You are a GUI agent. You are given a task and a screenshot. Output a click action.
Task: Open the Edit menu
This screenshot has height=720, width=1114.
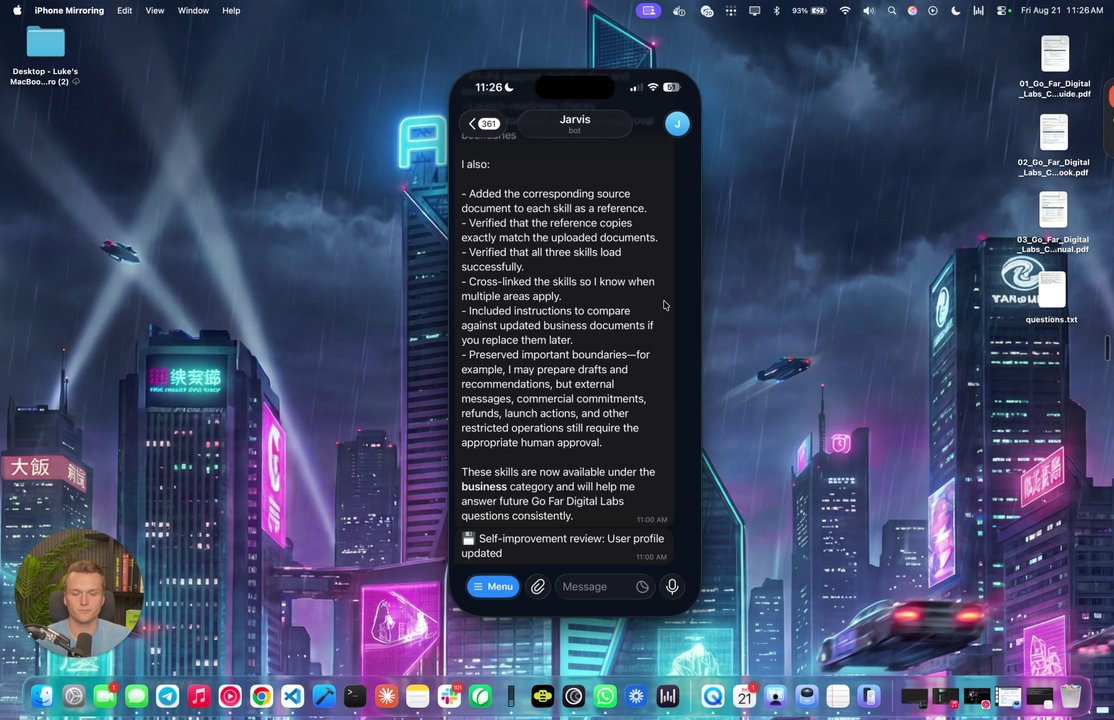click(124, 11)
